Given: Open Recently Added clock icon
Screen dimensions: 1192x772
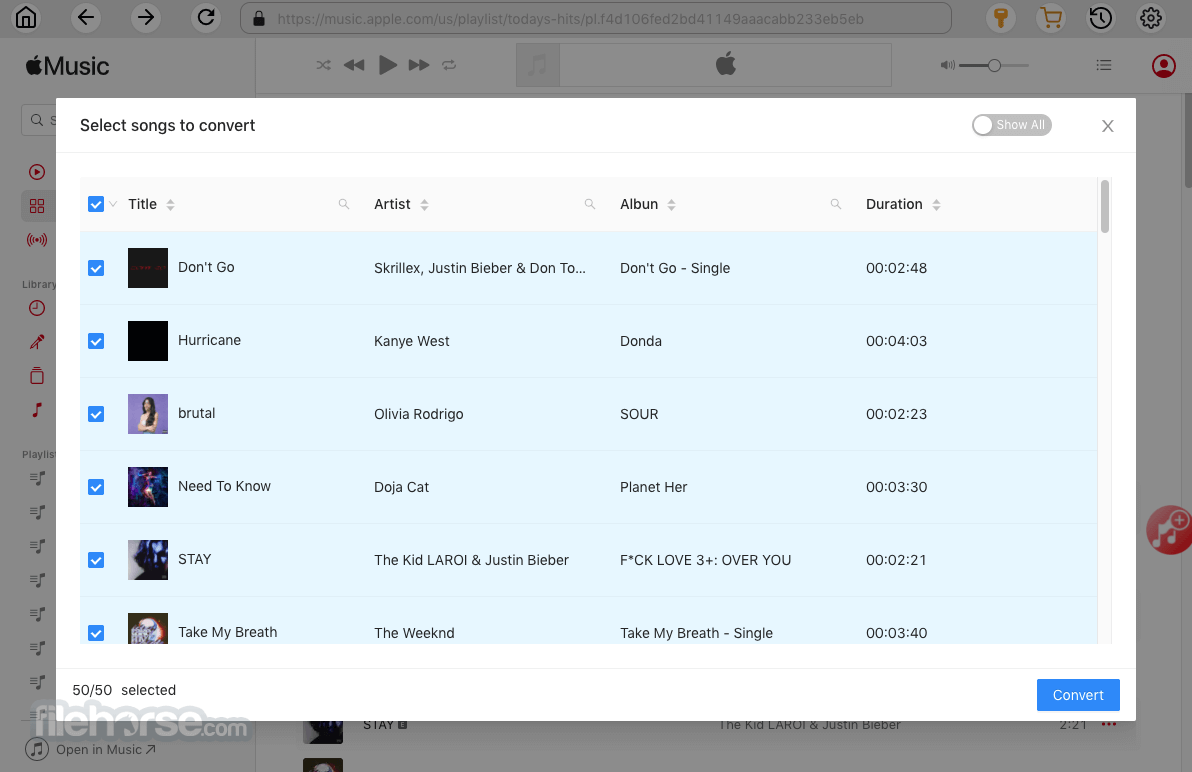Looking at the screenshot, I should tap(36, 308).
